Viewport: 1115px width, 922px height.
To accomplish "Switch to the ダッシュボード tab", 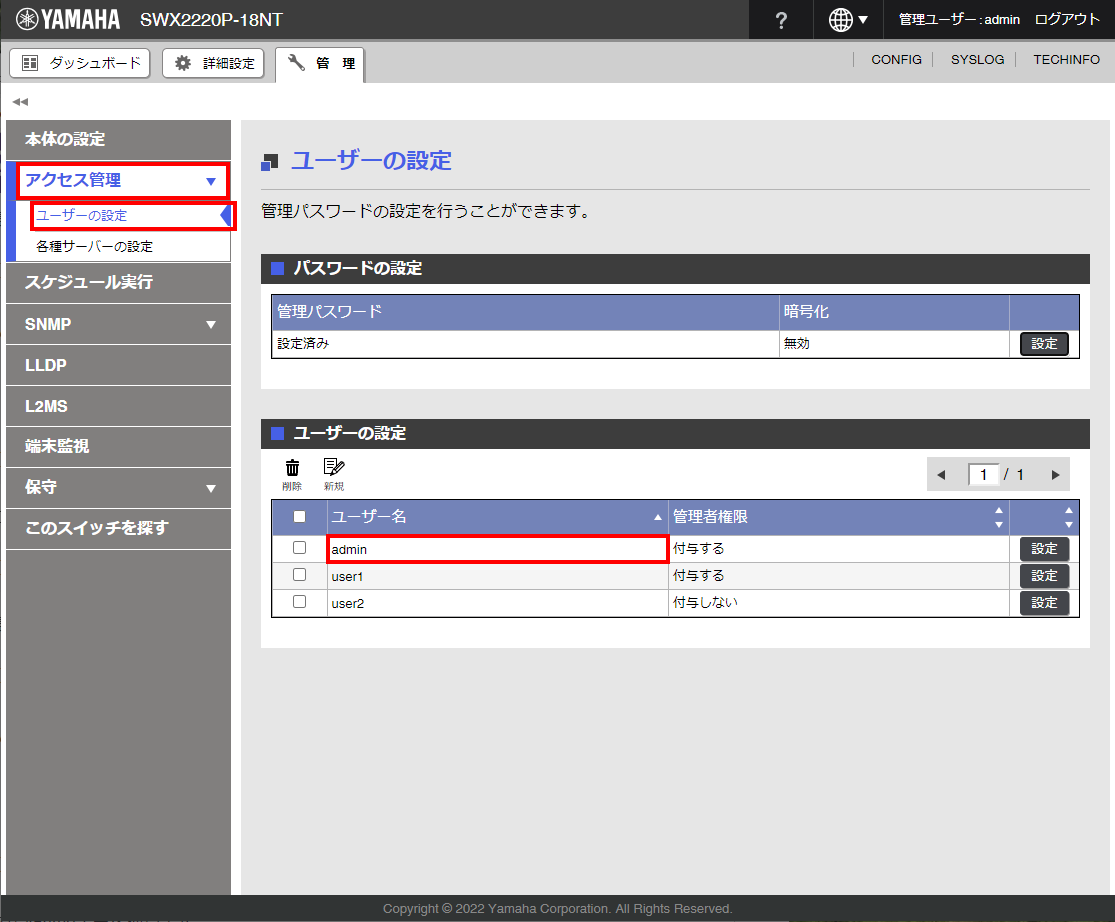I will coord(80,63).
